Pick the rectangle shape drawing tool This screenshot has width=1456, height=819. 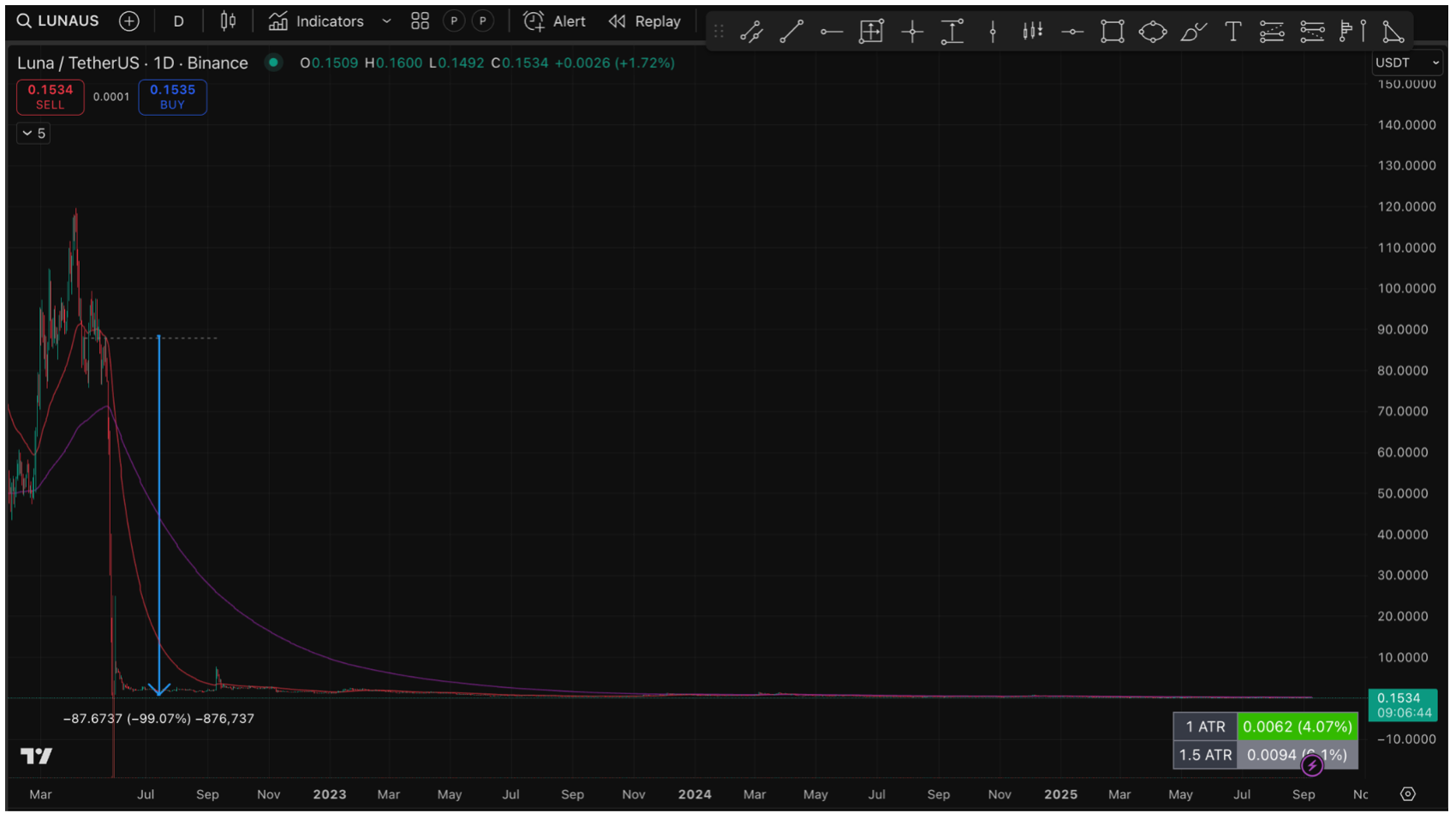pos(1112,32)
